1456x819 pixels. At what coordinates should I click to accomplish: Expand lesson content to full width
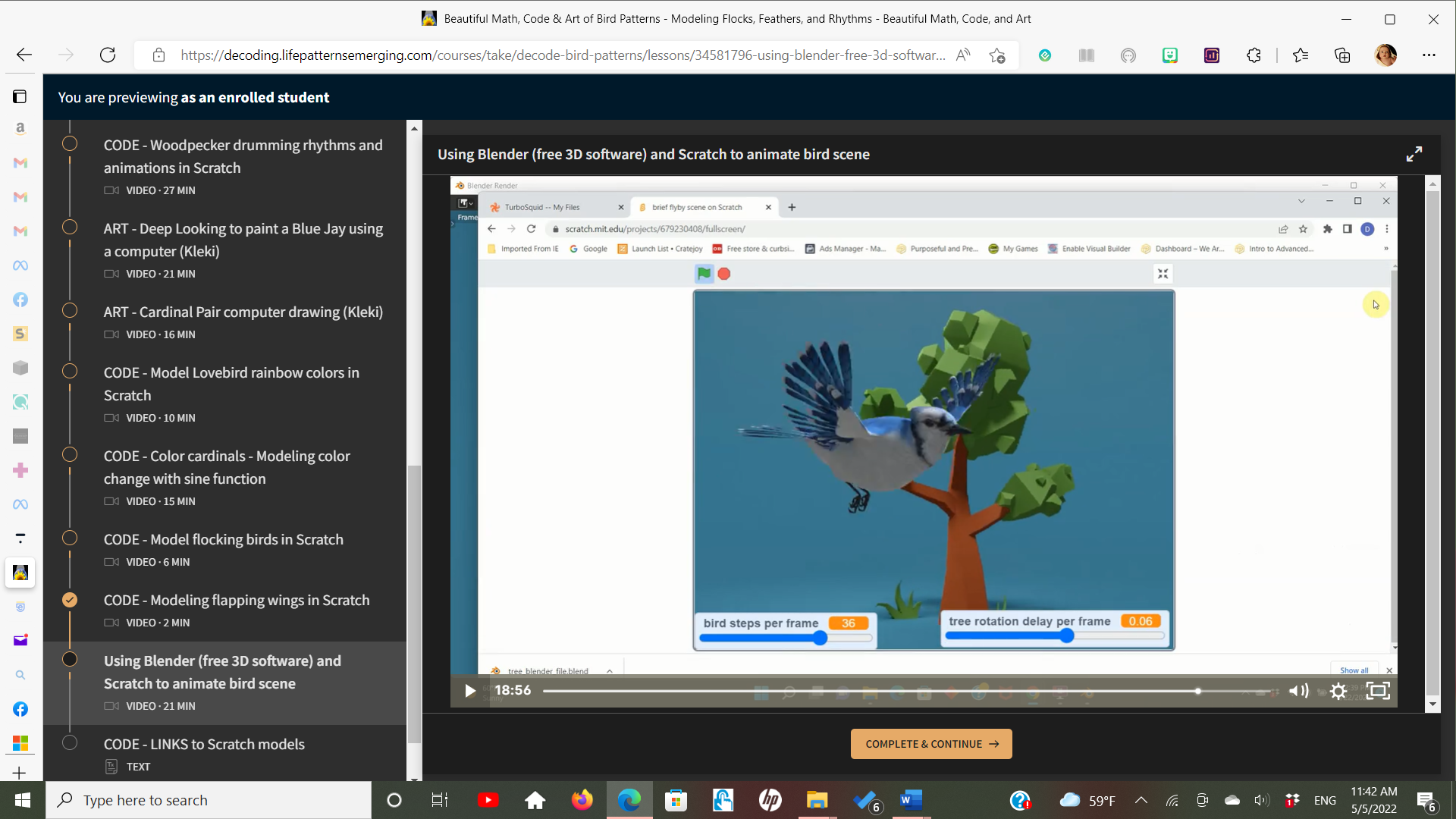click(1414, 154)
